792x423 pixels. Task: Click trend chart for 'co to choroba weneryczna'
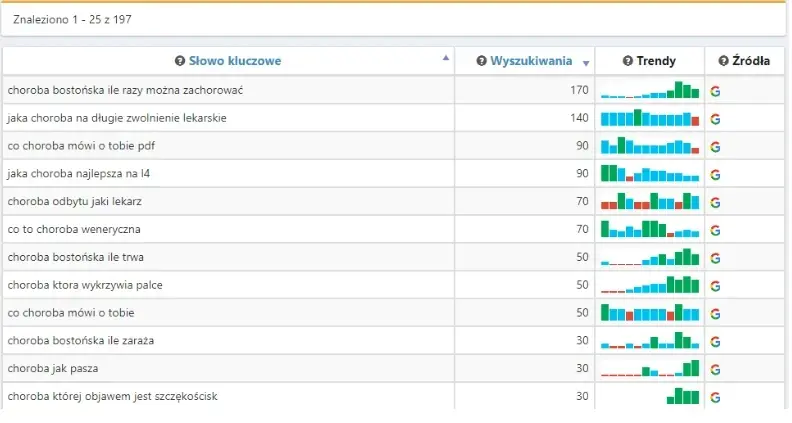(x=650, y=228)
